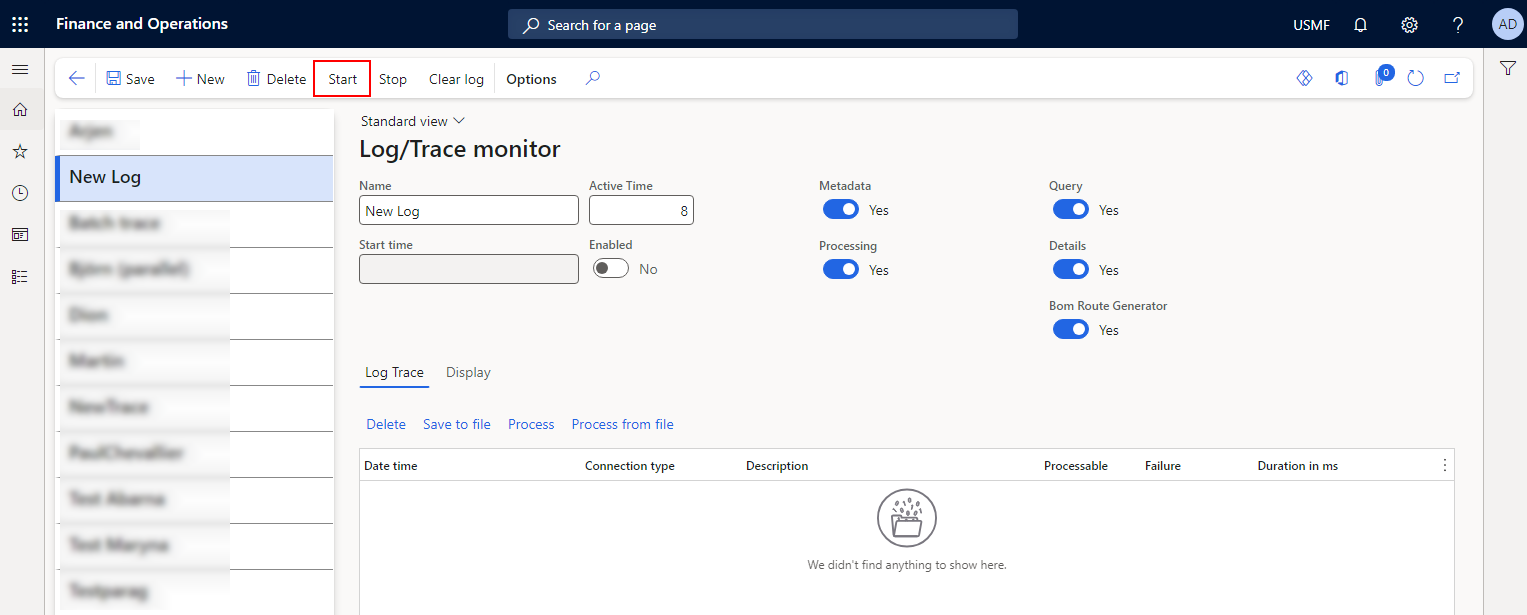The width and height of the screenshot is (1527, 615).
Task: Open the settings gear
Action: [x=1410, y=24]
